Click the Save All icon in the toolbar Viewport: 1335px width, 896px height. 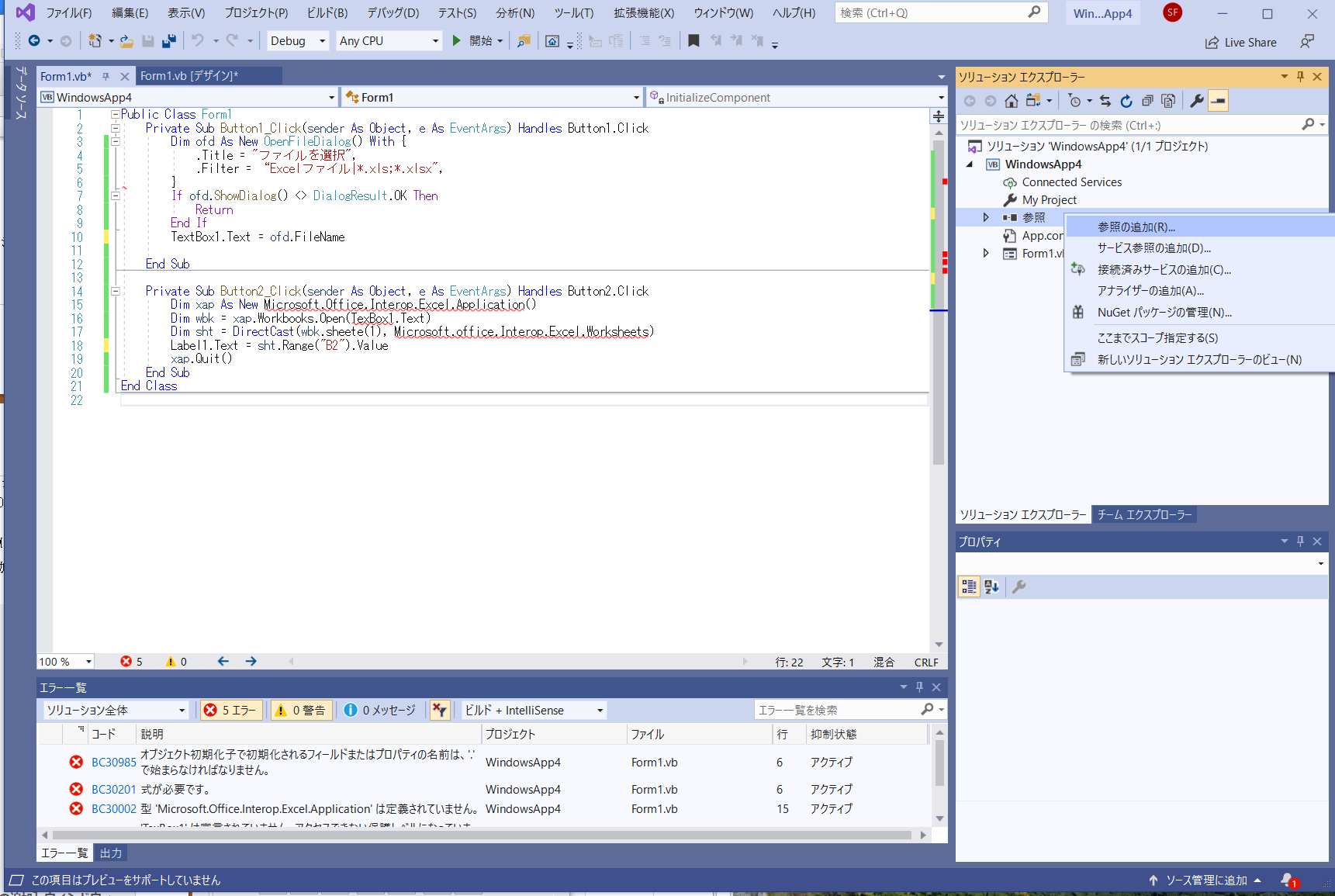(168, 41)
